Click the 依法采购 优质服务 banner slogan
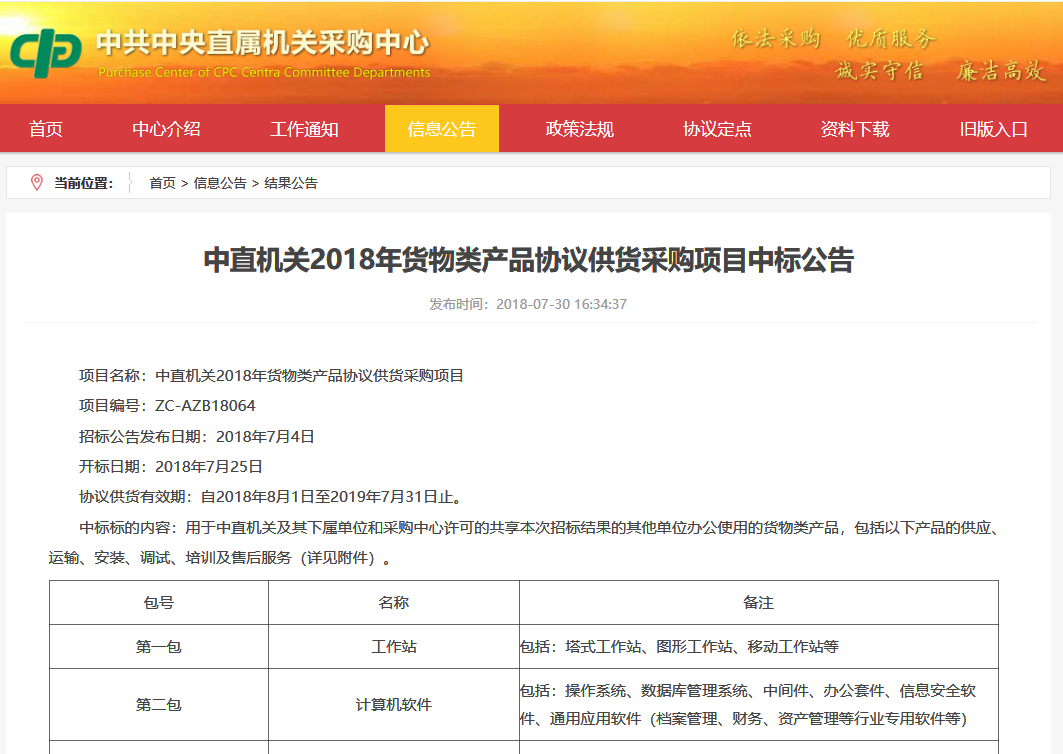 (x=833, y=39)
